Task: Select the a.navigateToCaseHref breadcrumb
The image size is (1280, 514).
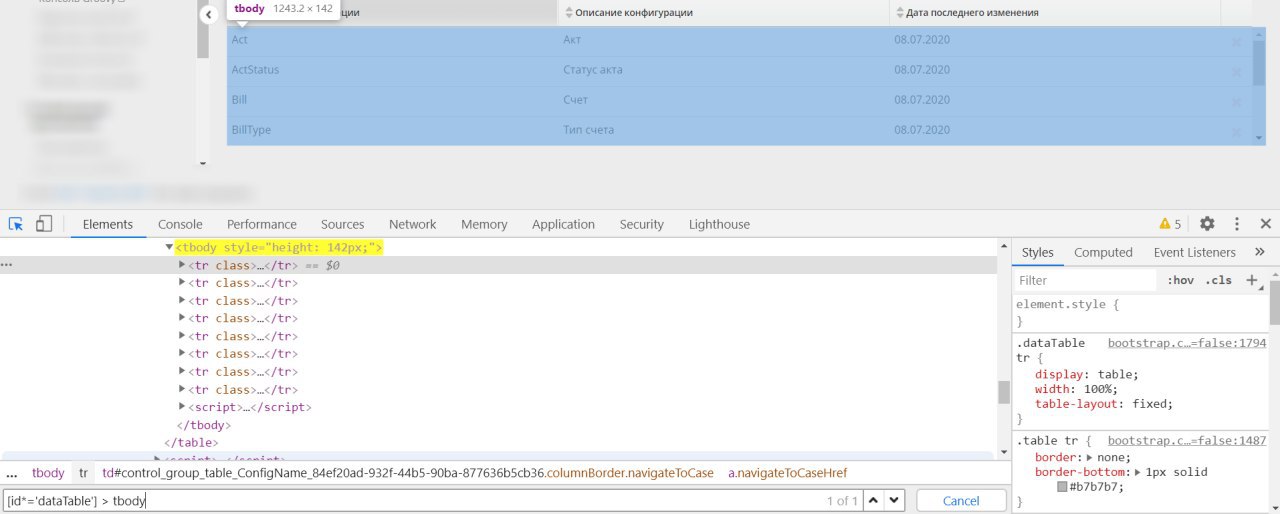Action: [x=787, y=473]
